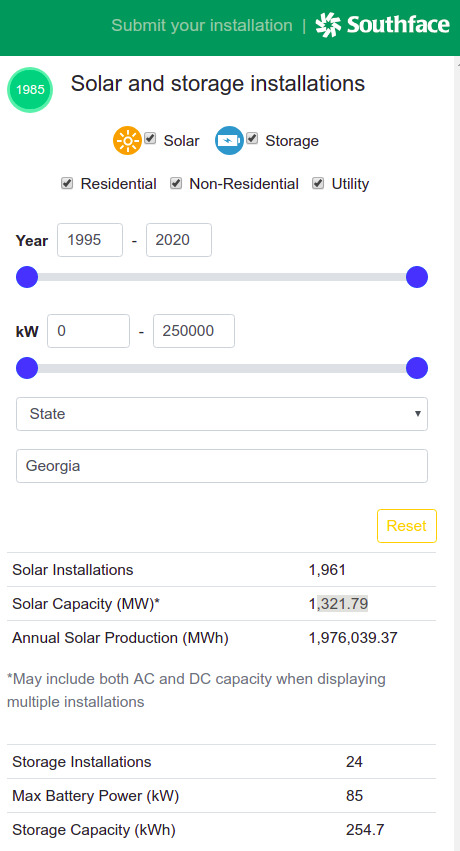Toggle the Residential checkbox

(x=67, y=183)
